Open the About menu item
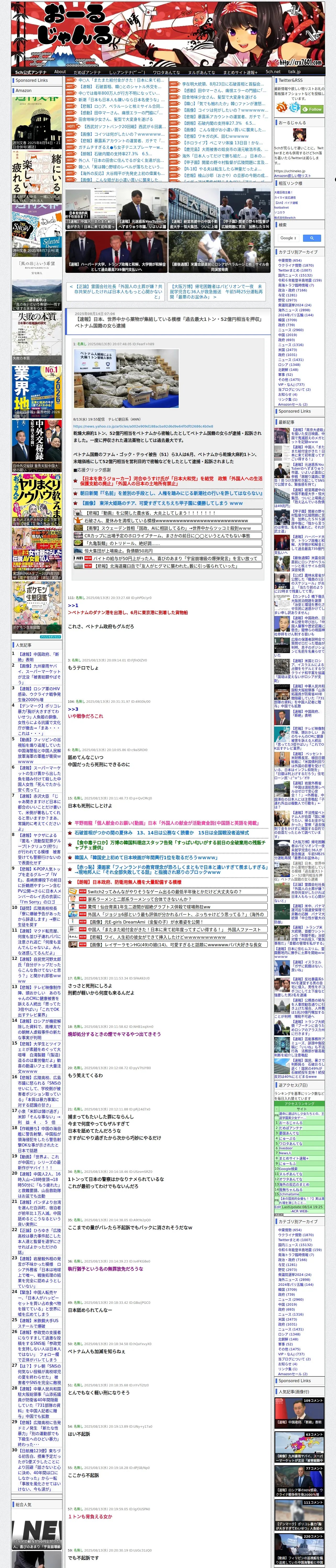The image size is (336, 1568). 60,71
